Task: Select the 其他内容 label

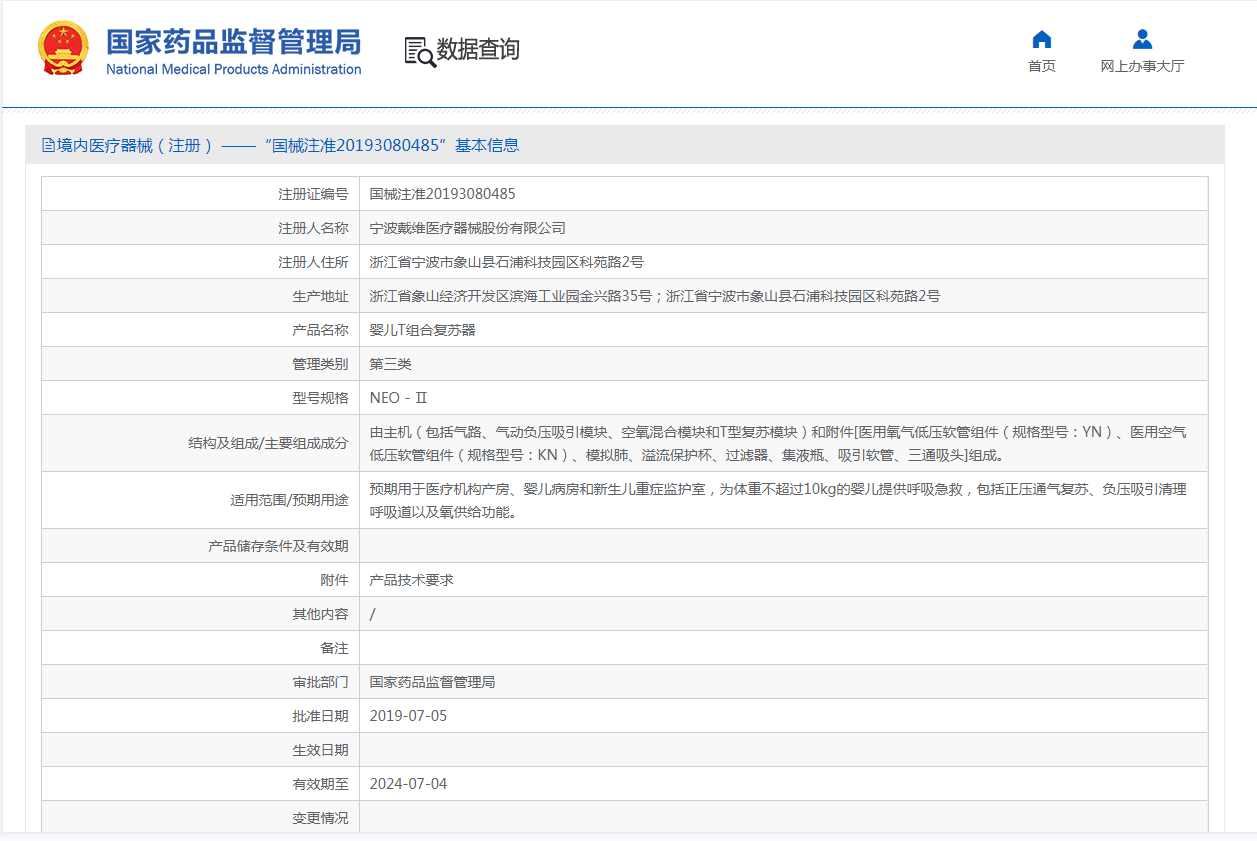Action: click(x=320, y=614)
